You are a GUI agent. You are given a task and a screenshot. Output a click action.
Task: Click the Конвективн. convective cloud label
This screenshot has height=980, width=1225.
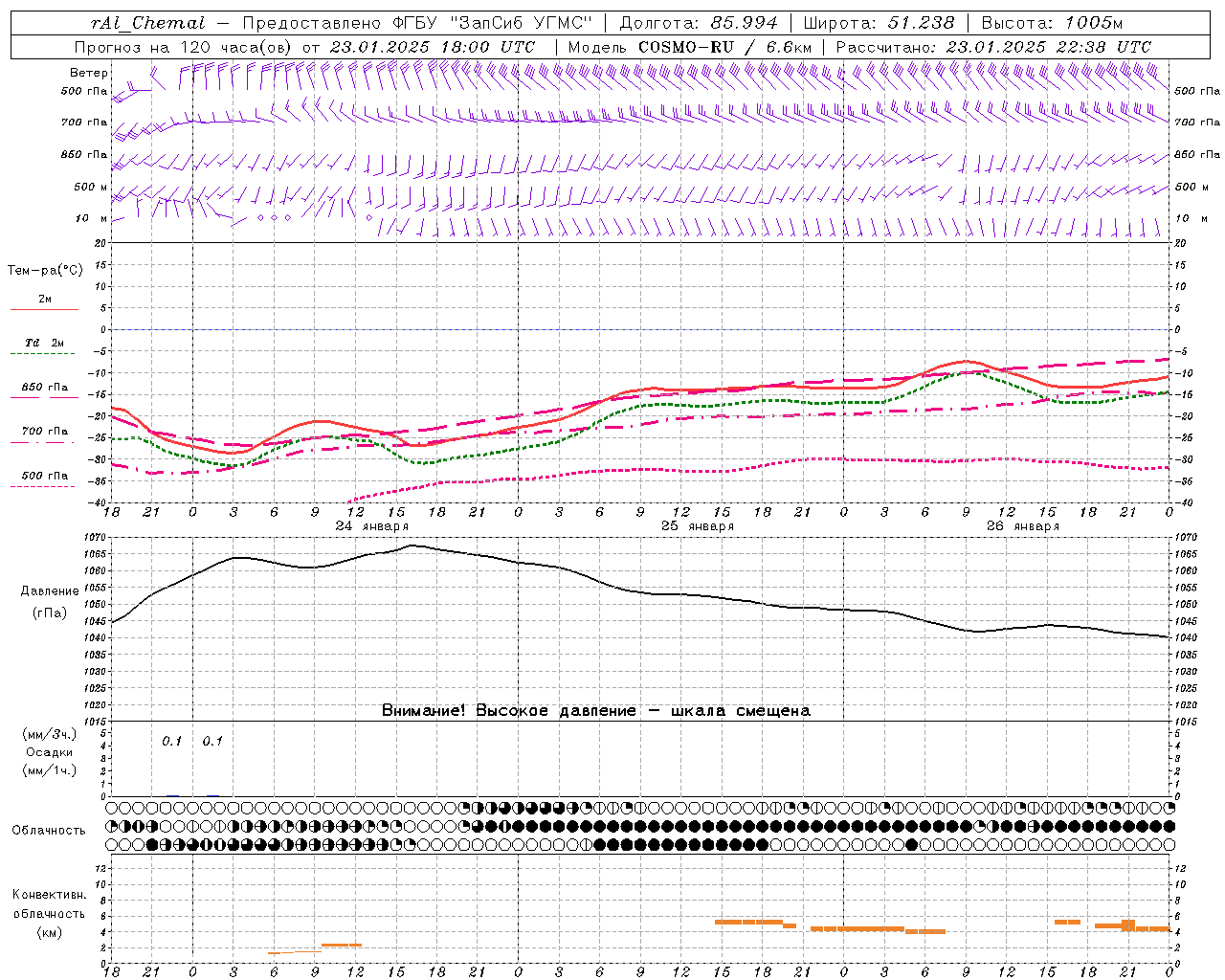[x=50, y=896]
